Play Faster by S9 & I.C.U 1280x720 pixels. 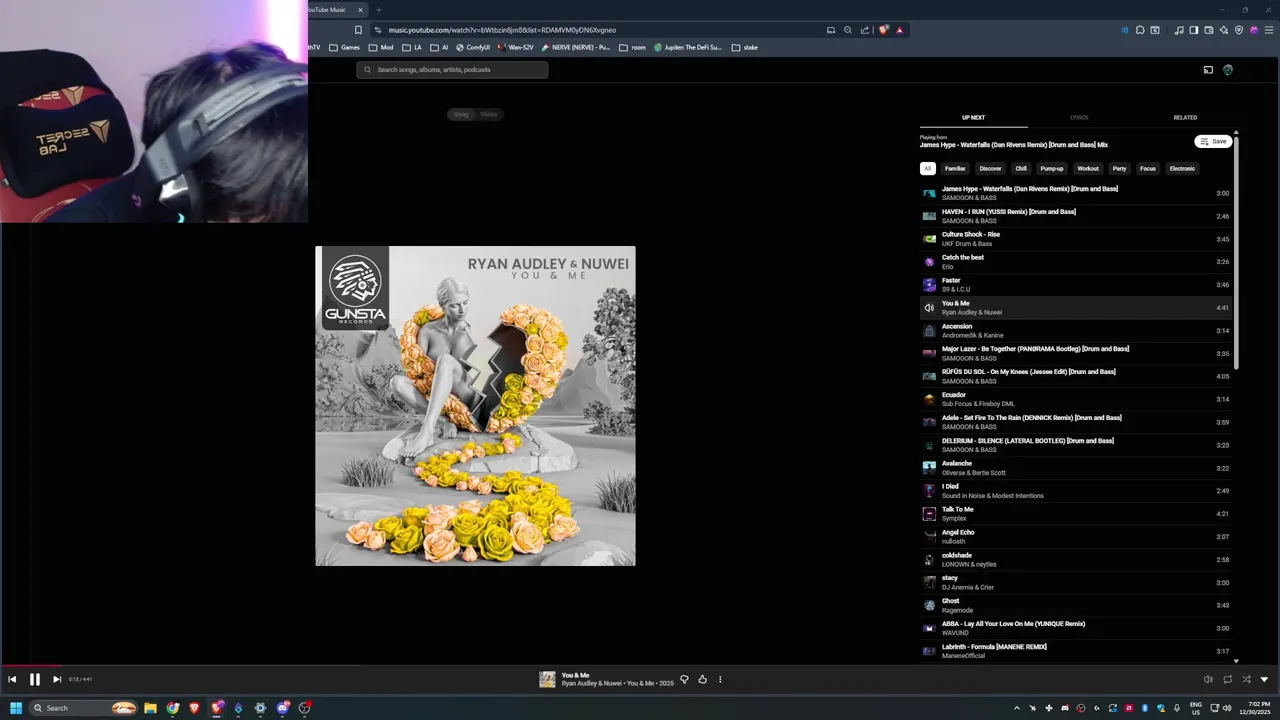1076,285
